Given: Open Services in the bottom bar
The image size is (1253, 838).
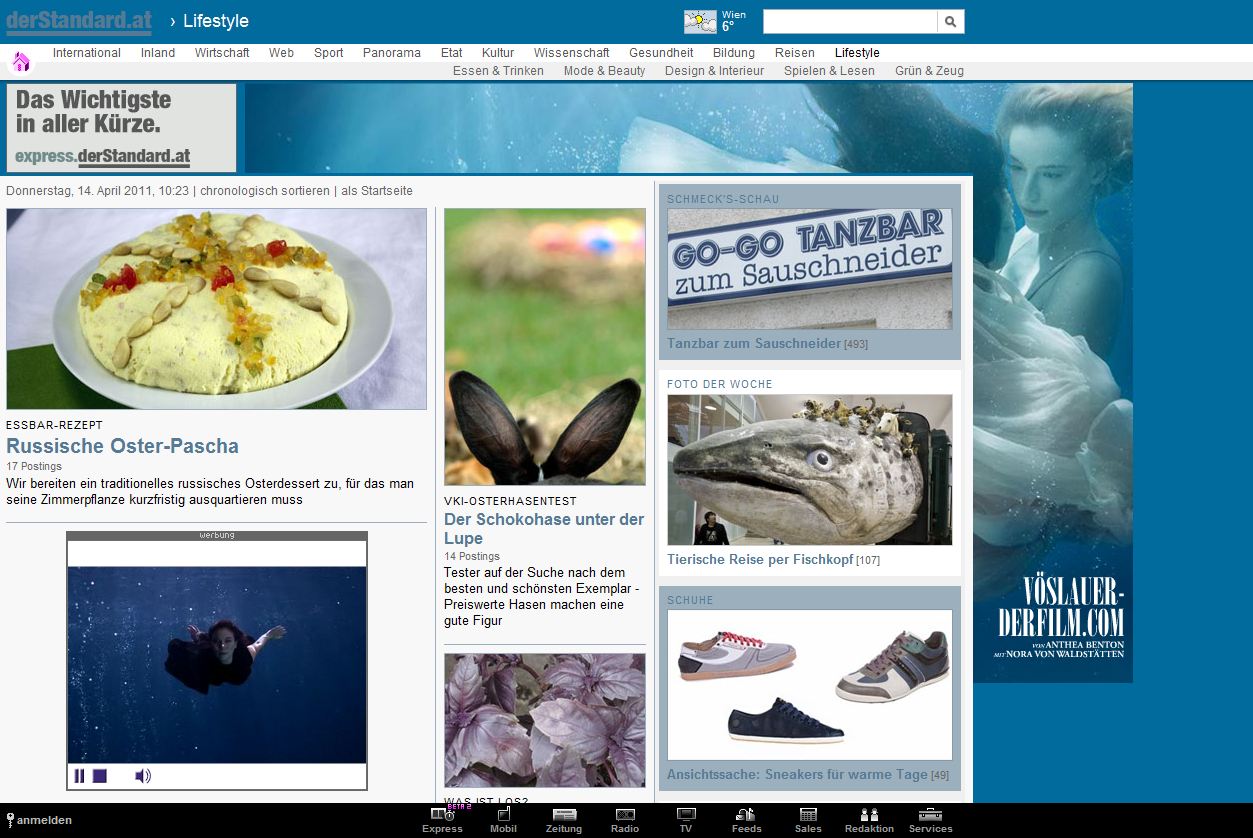Looking at the screenshot, I should click(x=930, y=820).
